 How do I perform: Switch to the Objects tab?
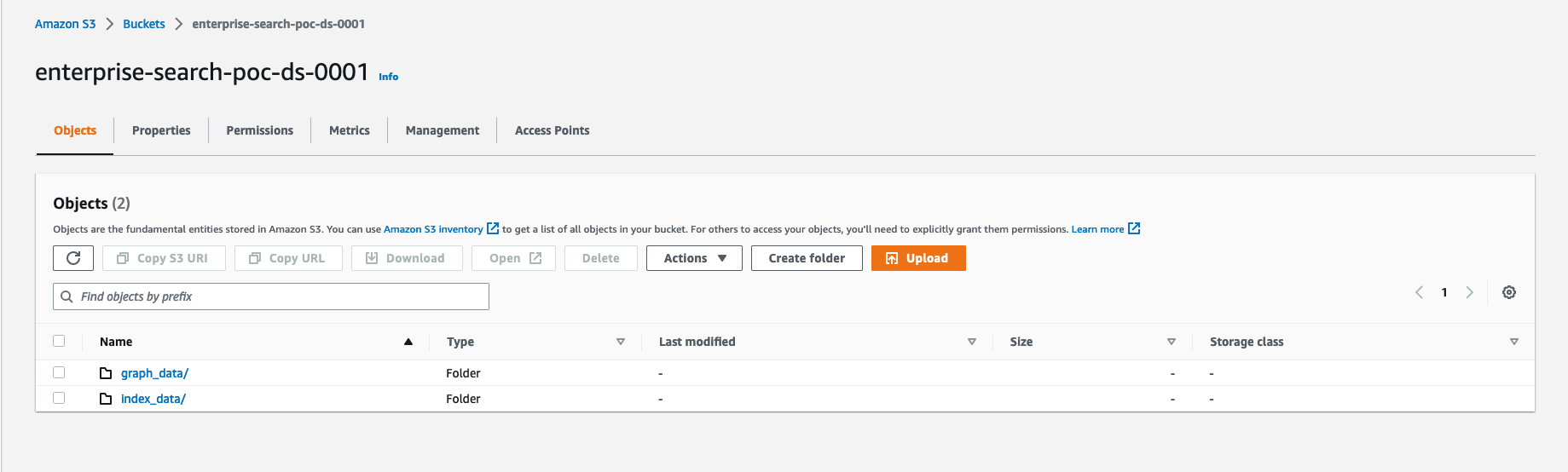coord(75,130)
